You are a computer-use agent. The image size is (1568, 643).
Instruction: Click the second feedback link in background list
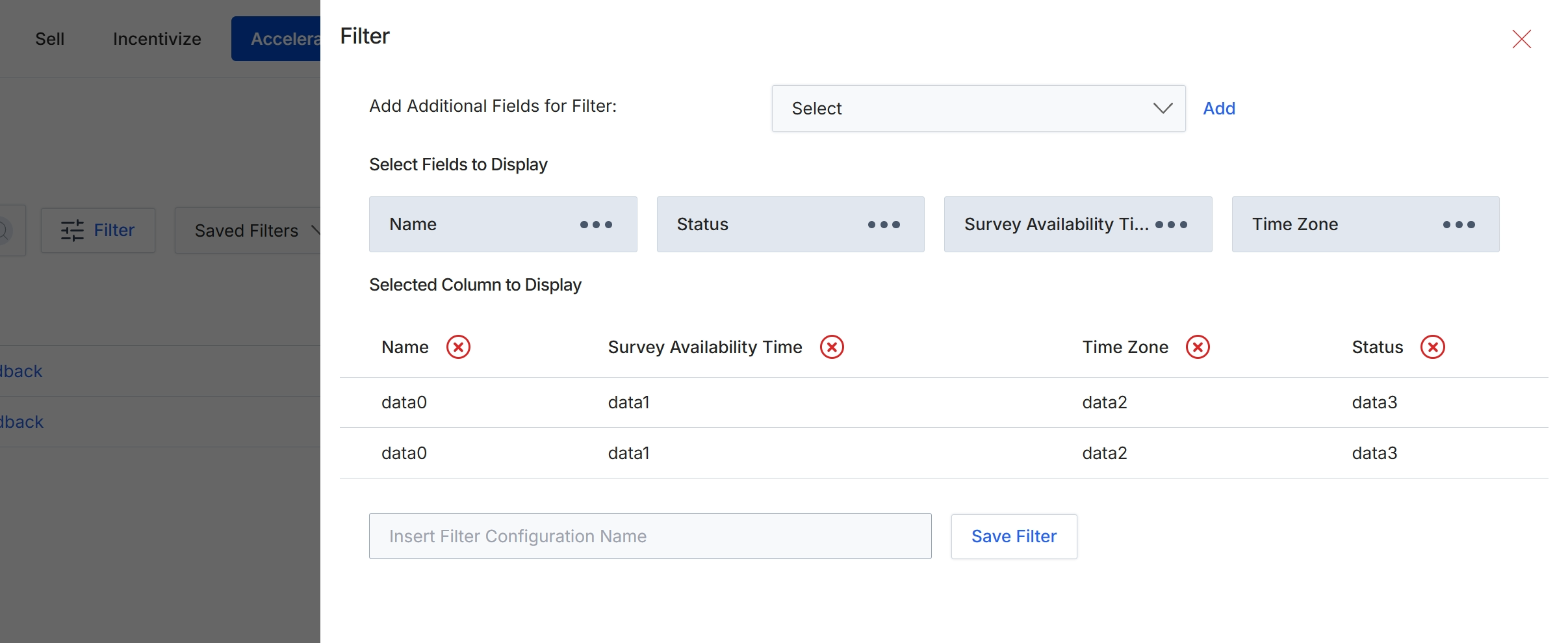[x=21, y=422]
